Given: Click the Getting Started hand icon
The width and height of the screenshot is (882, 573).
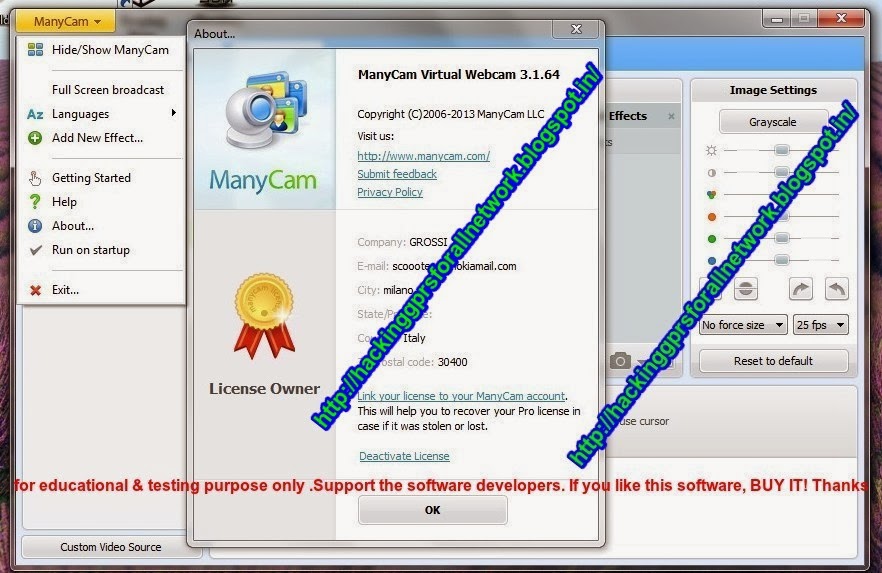Looking at the screenshot, I should (35, 178).
